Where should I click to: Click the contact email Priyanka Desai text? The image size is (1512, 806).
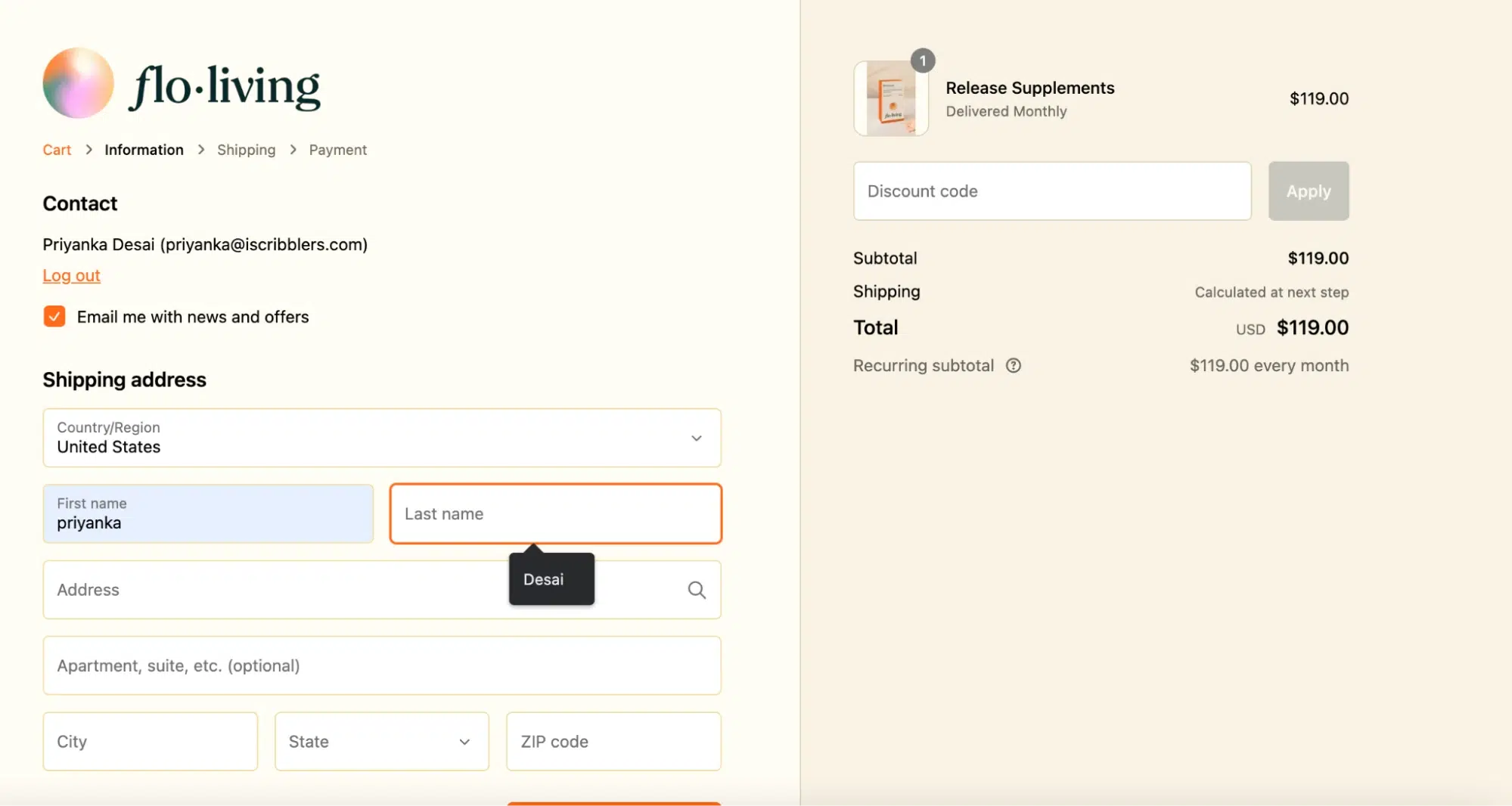coord(205,245)
